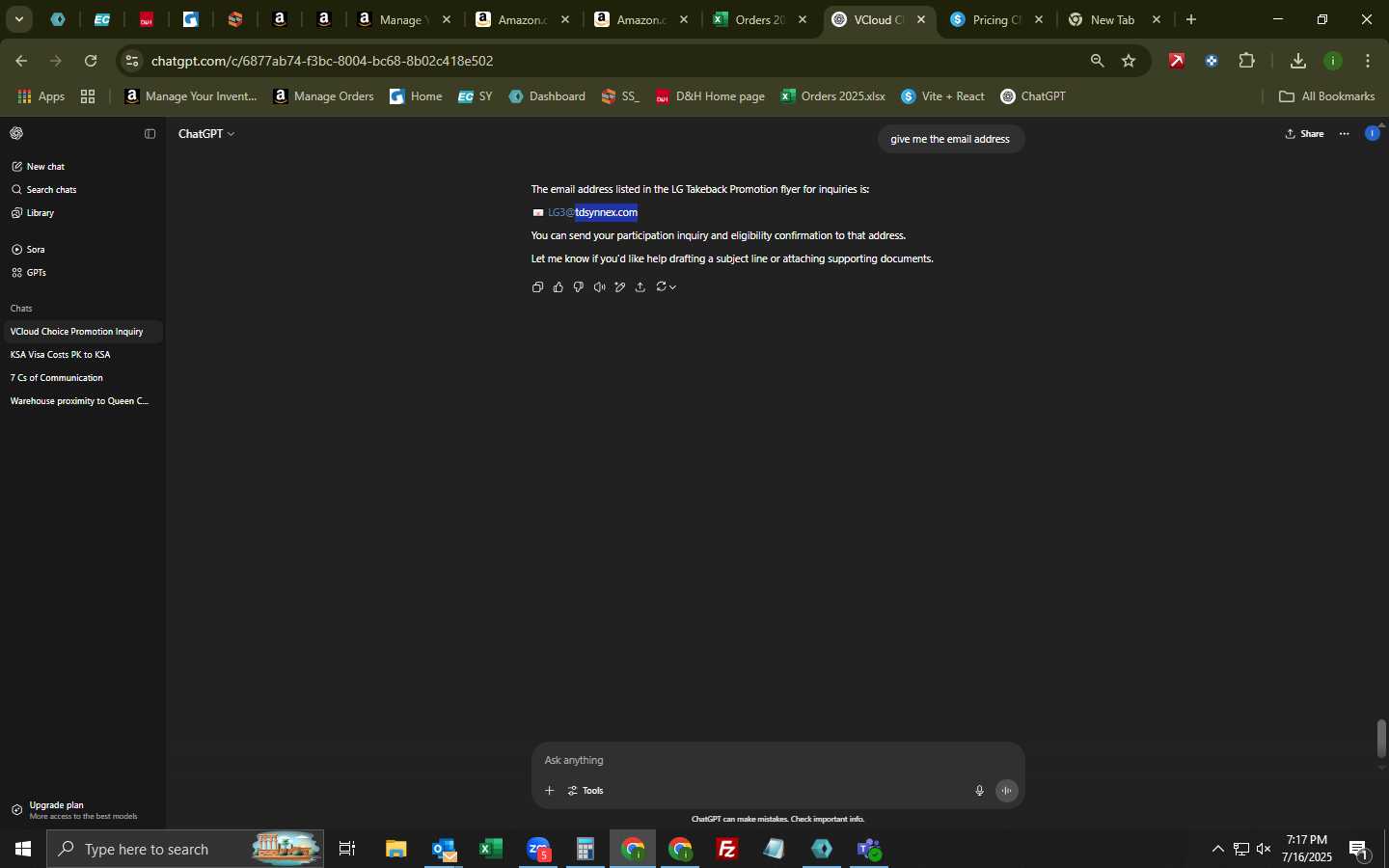This screenshot has height=868, width=1389.
Task: Open Orders 2025.xlsx bookmark
Action: pyautogui.click(x=833, y=96)
